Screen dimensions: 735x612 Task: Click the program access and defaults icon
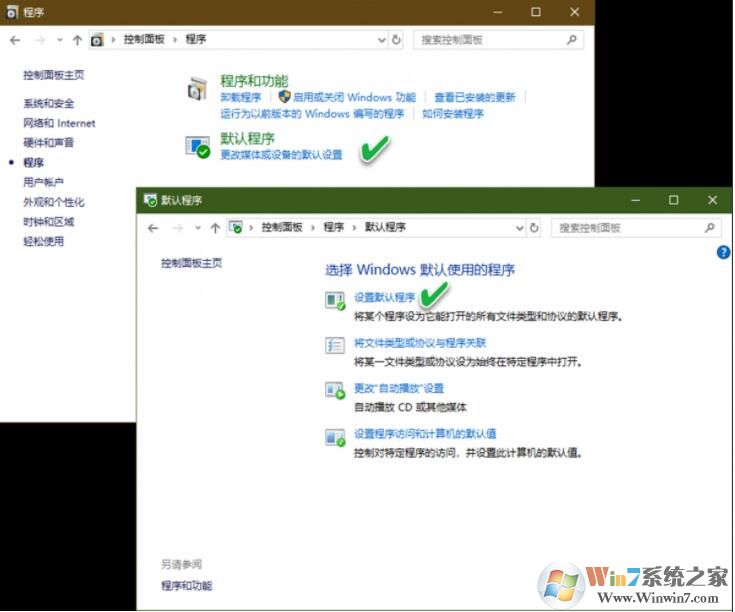point(335,435)
